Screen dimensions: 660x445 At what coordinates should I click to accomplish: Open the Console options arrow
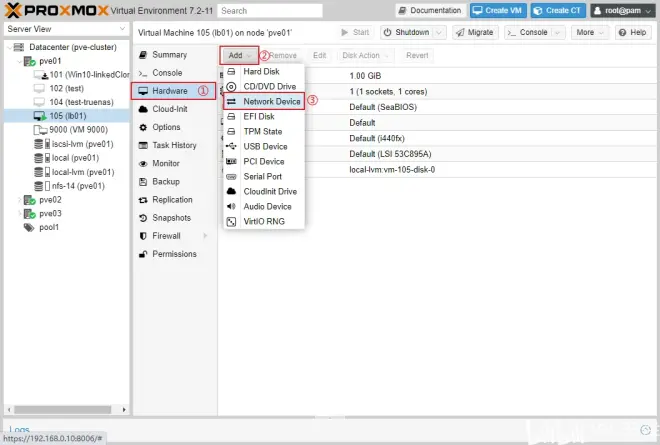(x=558, y=32)
